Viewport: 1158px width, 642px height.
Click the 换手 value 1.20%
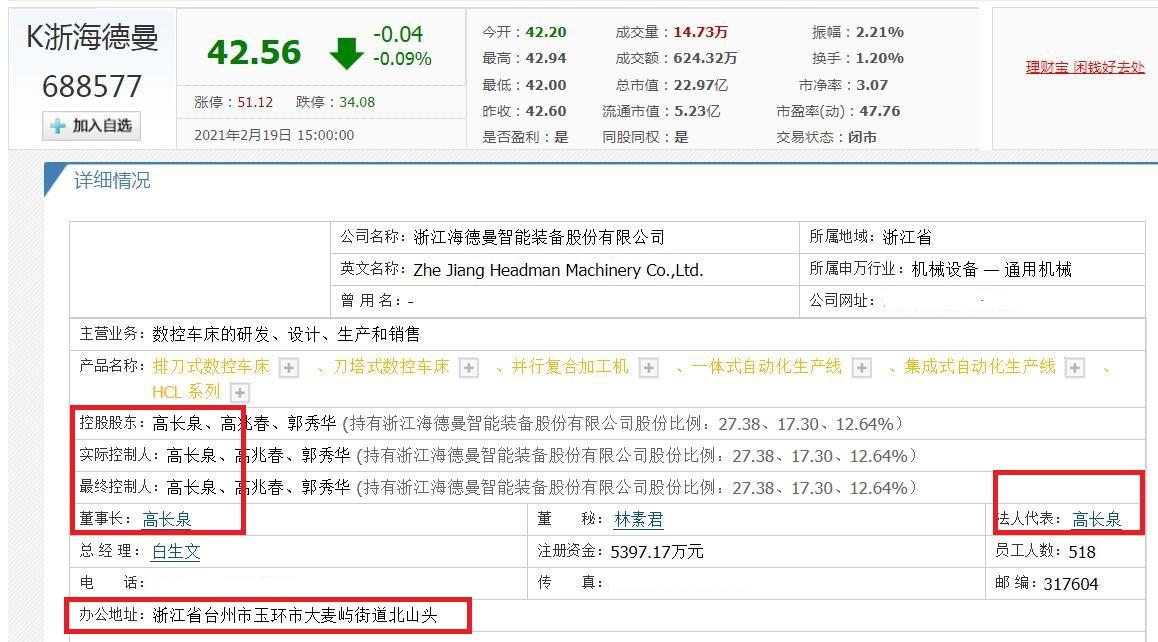point(880,58)
